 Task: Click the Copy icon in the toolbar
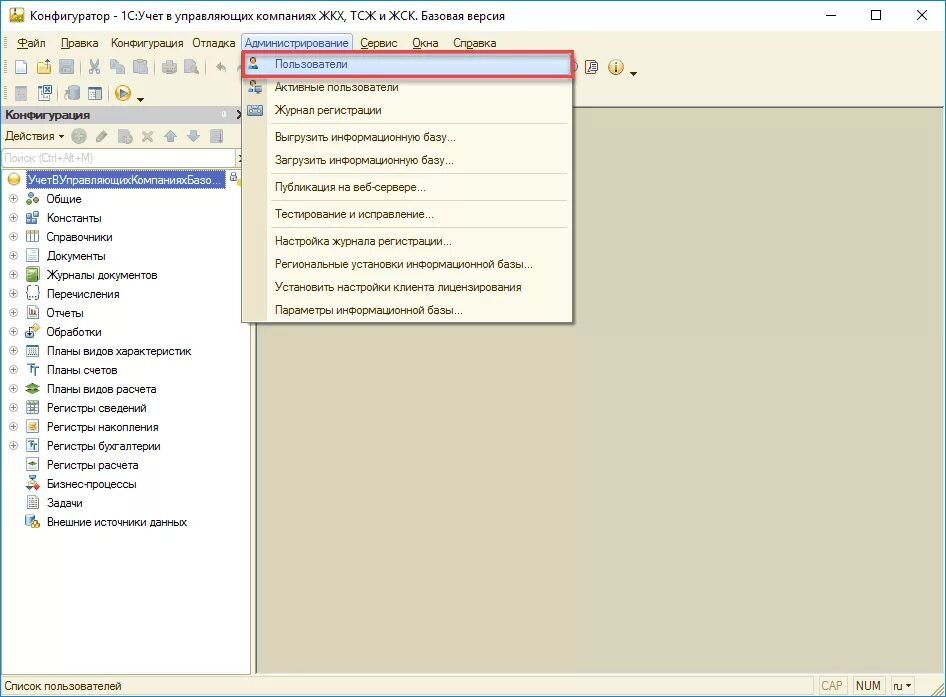(x=117, y=67)
